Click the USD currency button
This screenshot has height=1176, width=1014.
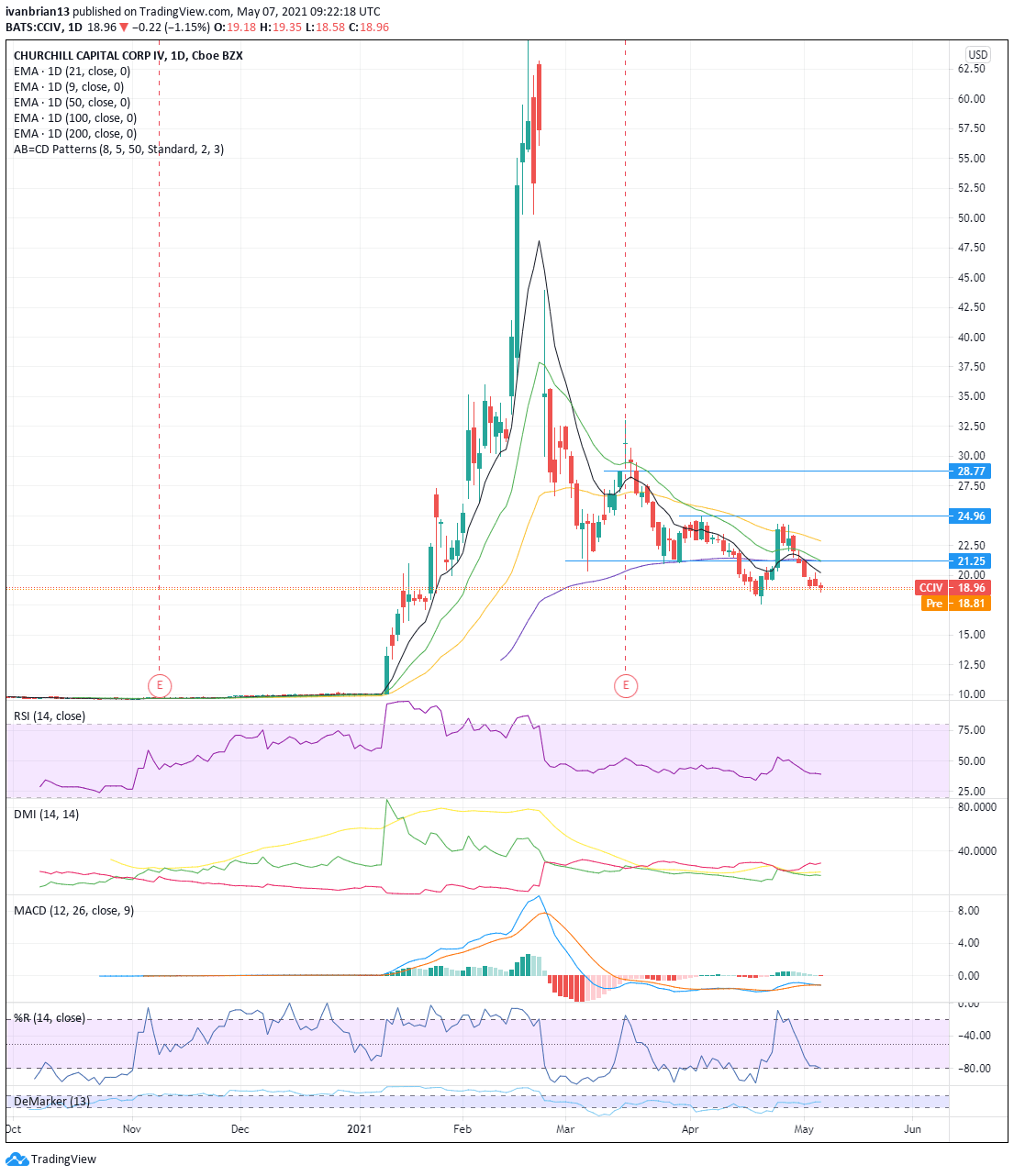[978, 55]
